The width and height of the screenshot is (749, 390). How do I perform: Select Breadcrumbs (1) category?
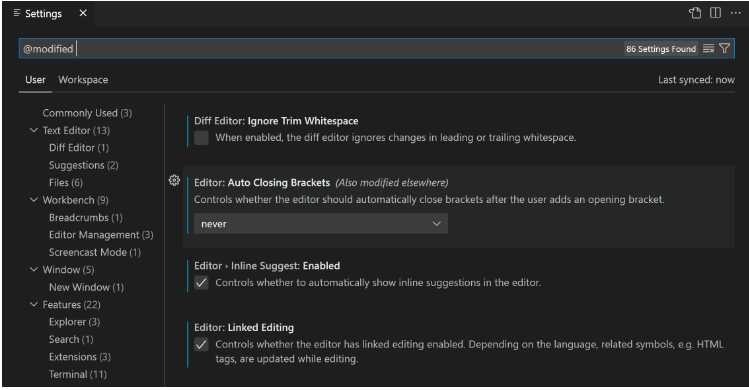pos(86,217)
